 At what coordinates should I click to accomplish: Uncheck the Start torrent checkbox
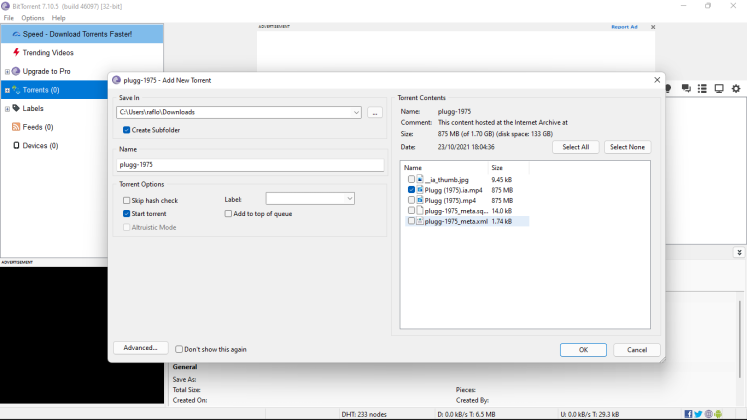click(x=126, y=214)
